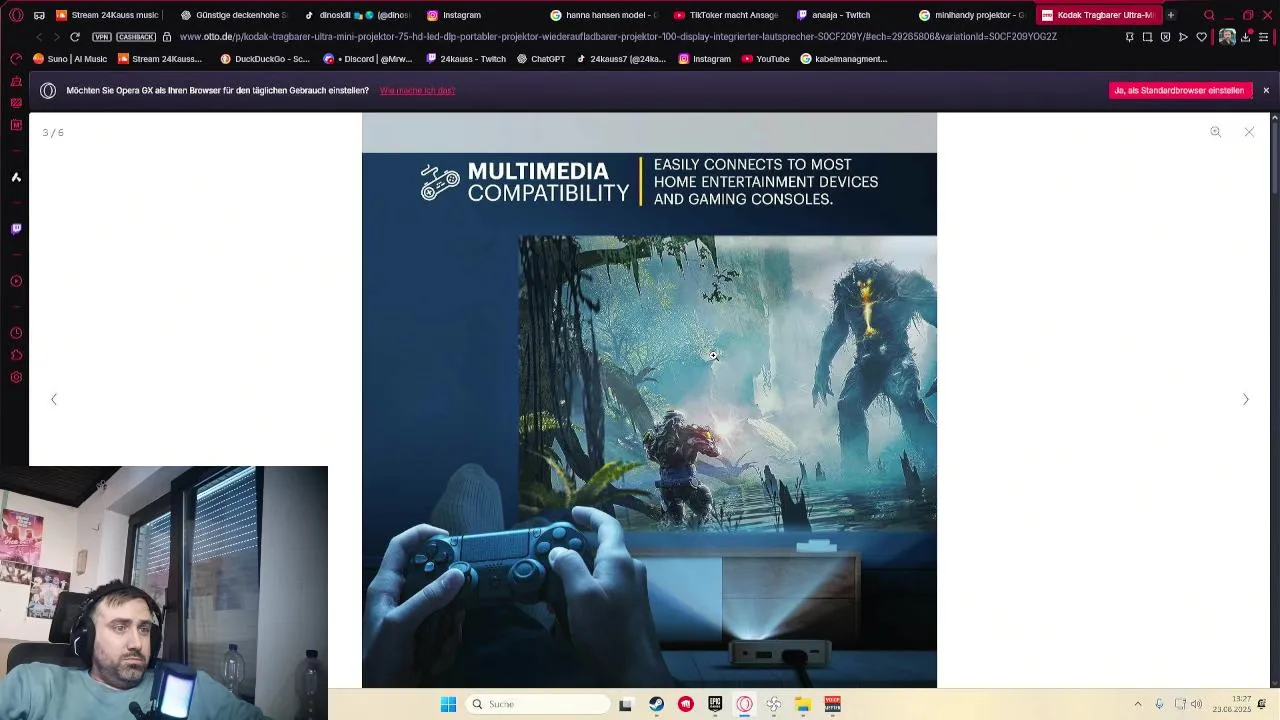Viewport: 1280px width, 720px height.
Task: Add page to bookmarks with heart icon
Action: pos(1201,37)
